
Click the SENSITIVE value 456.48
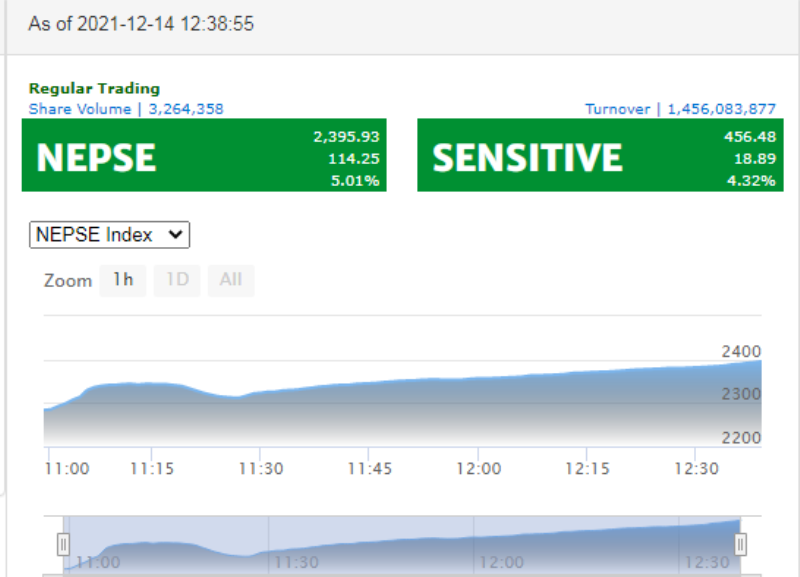coord(750,137)
